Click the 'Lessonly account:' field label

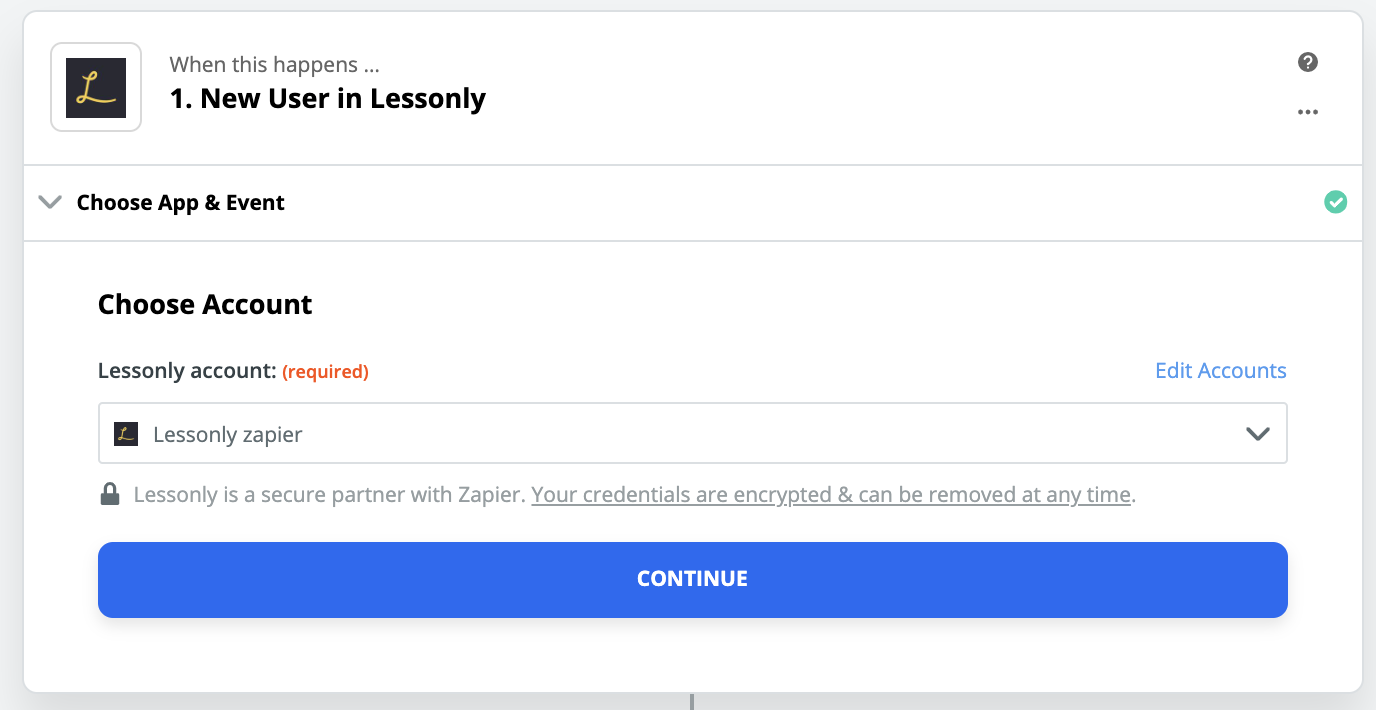(x=187, y=371)
